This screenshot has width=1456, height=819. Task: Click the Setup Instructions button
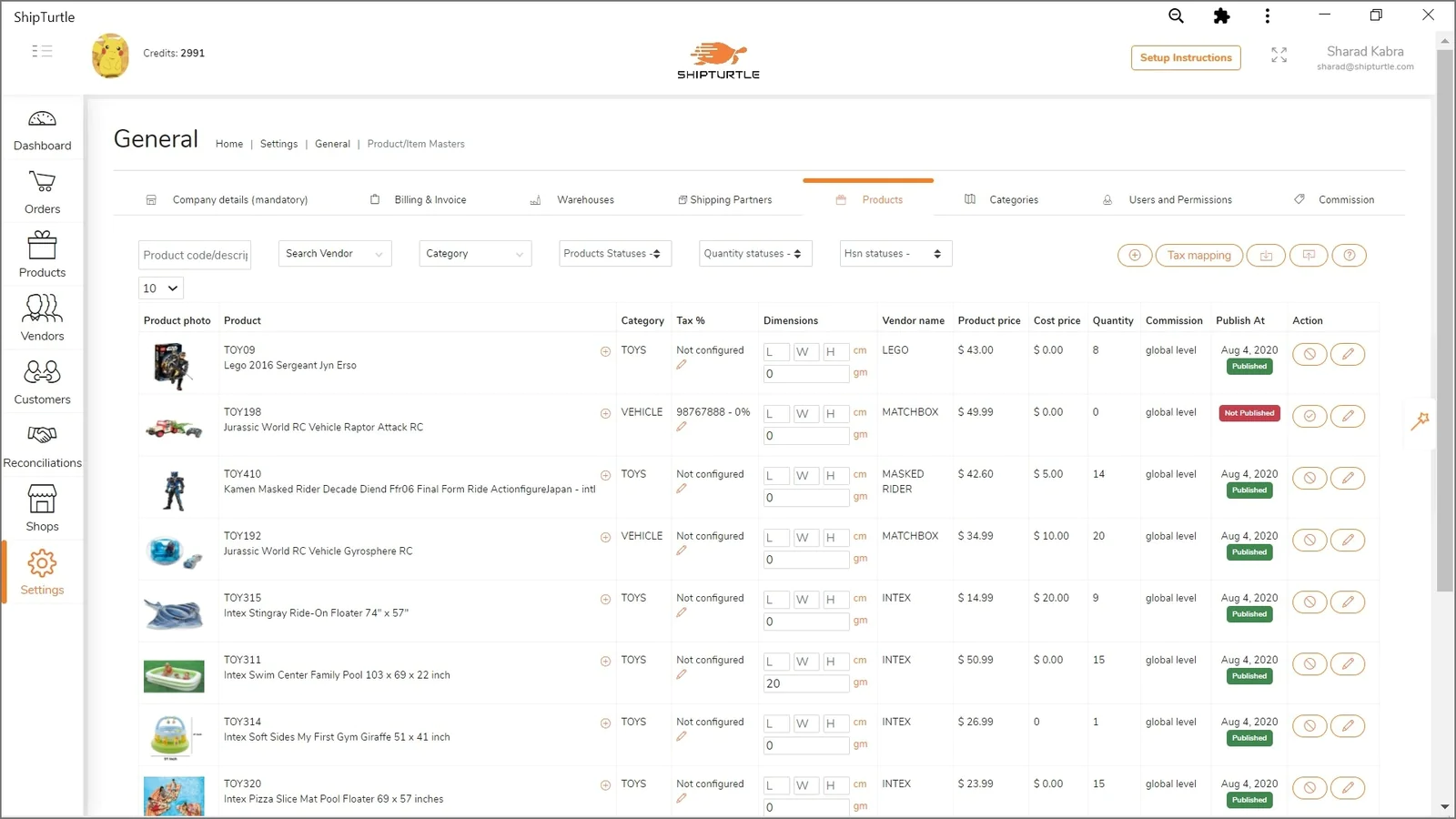[x=1185, y=58]
